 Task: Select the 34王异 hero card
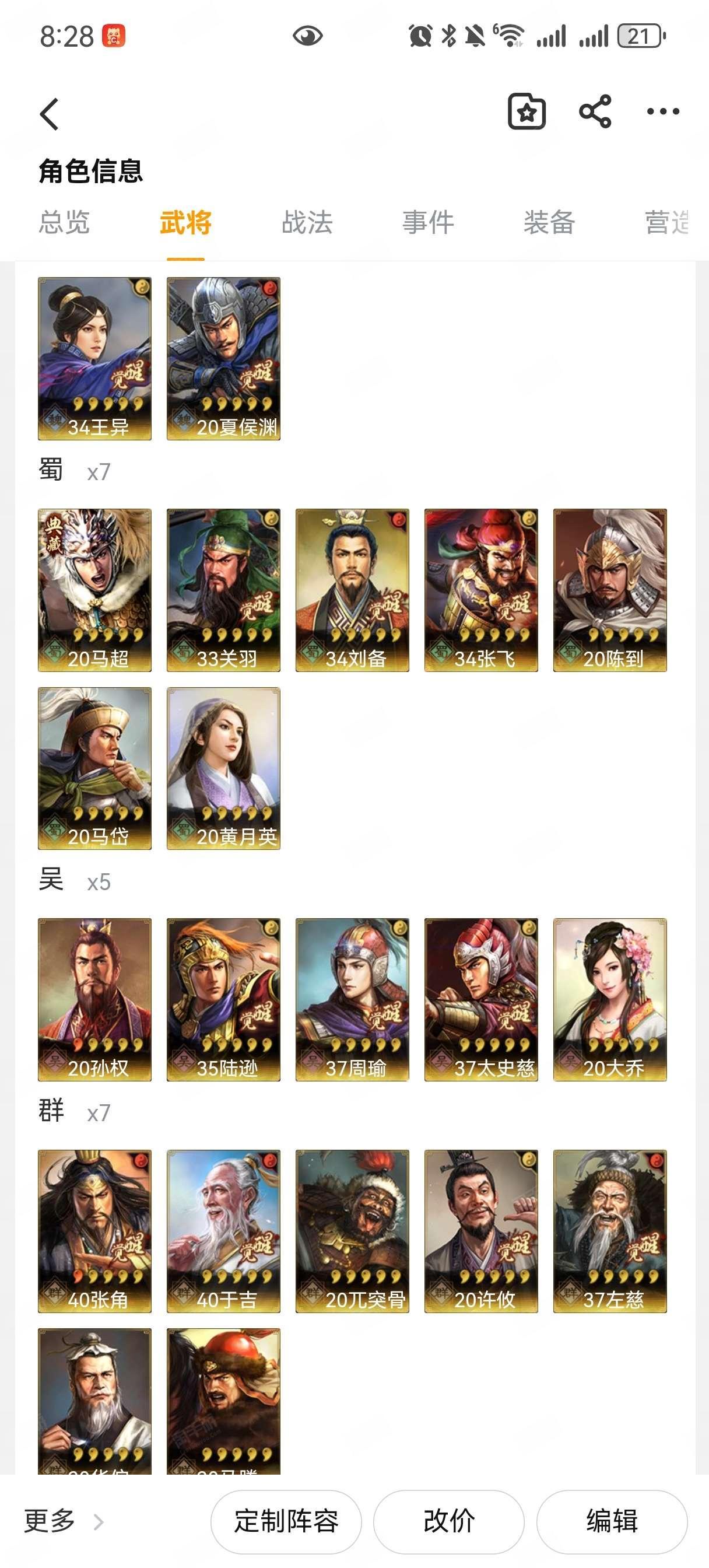pyautogui.click(x=94, y=359)
